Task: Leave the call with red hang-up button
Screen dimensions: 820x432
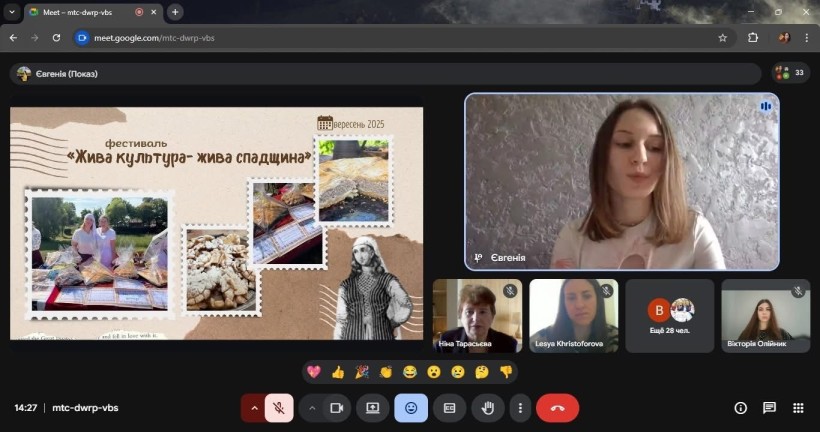Action: (x=557, y=408)
